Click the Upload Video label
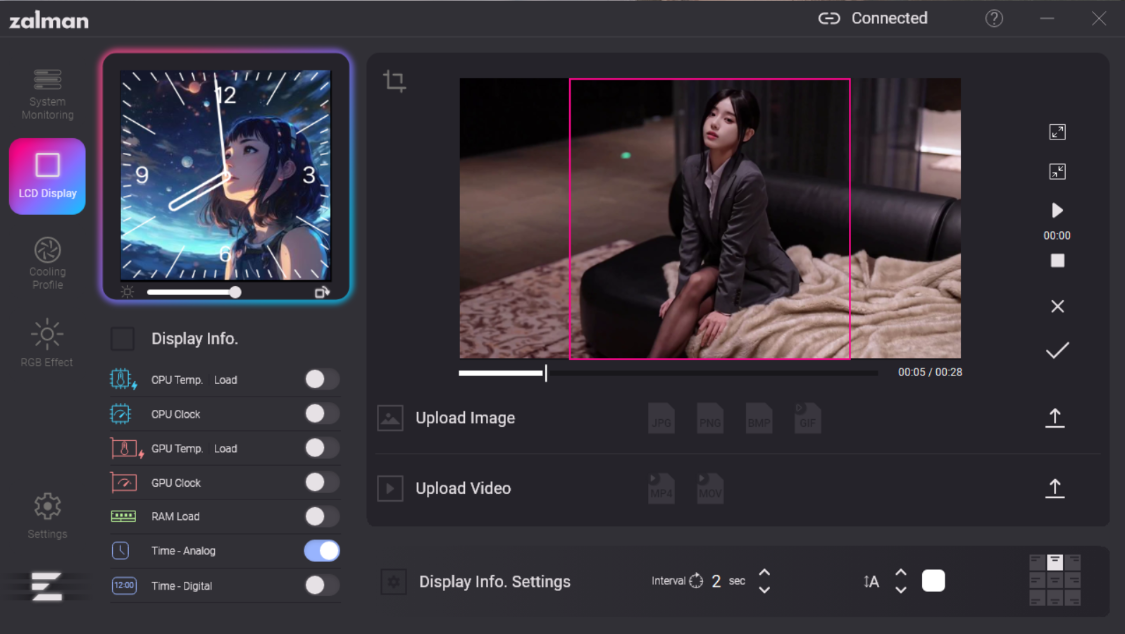Screen dimensions: 1125x634 click(x=463, y=488)
